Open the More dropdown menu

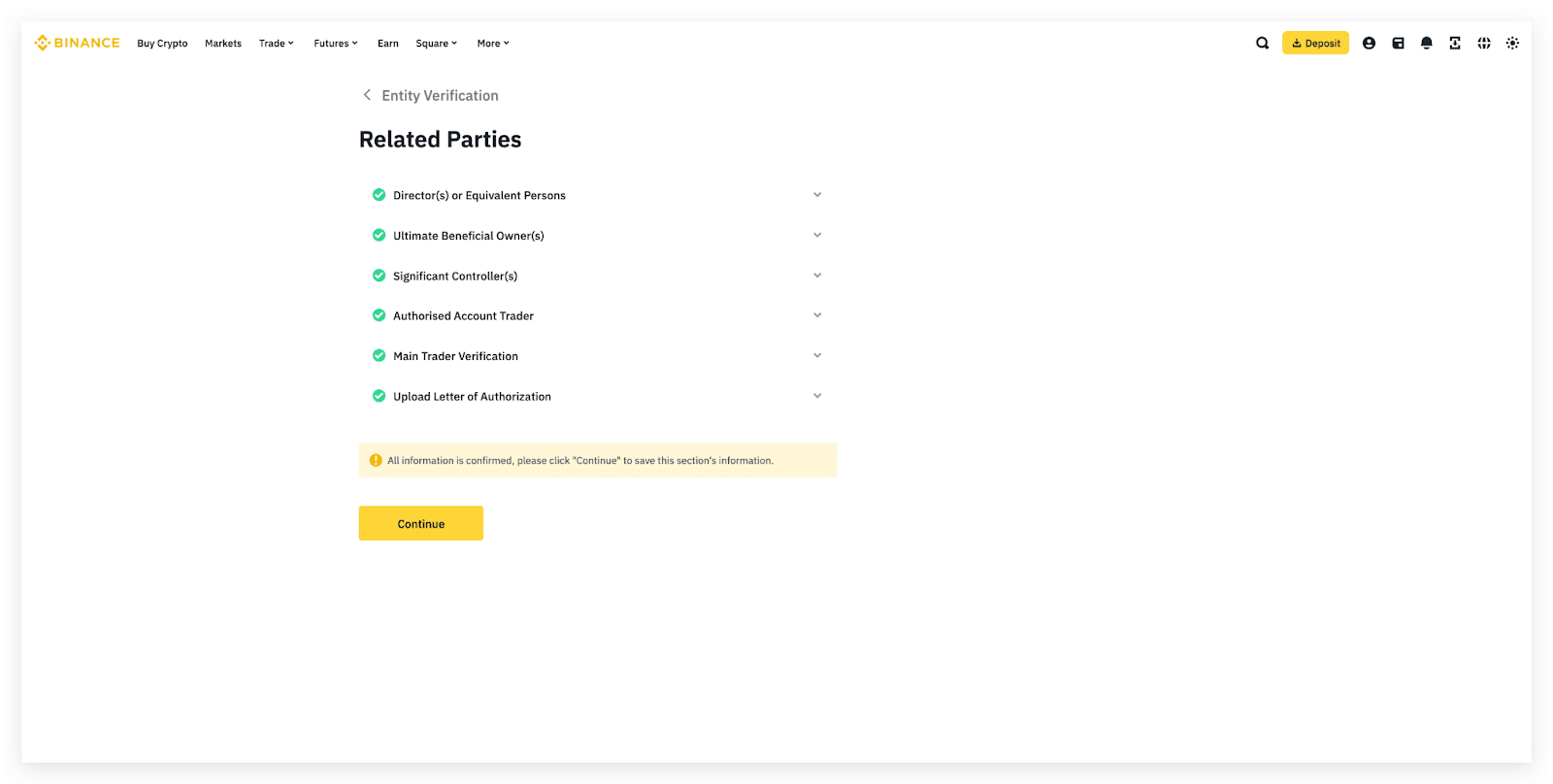[493, 44]
